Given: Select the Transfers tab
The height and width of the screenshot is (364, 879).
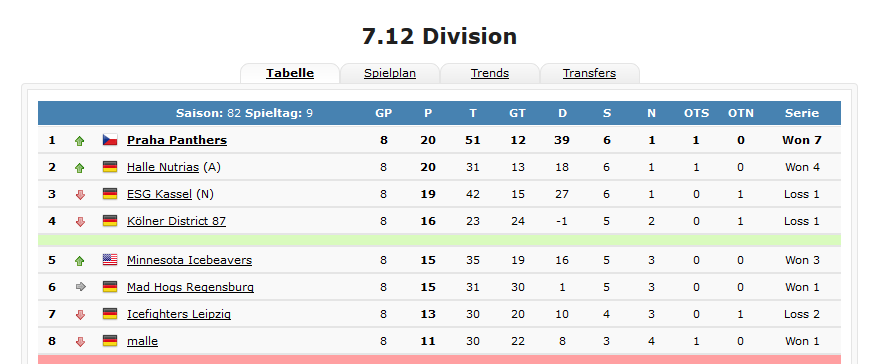Looking at the screenshot, I should (589, 73).
